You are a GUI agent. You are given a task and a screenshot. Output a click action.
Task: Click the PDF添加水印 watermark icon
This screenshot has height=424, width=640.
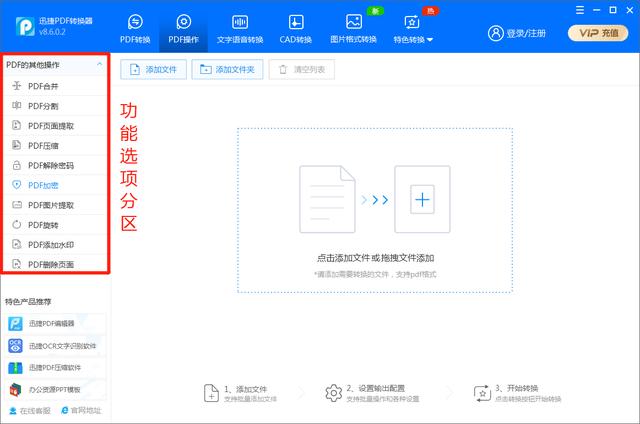pos(17,244)
